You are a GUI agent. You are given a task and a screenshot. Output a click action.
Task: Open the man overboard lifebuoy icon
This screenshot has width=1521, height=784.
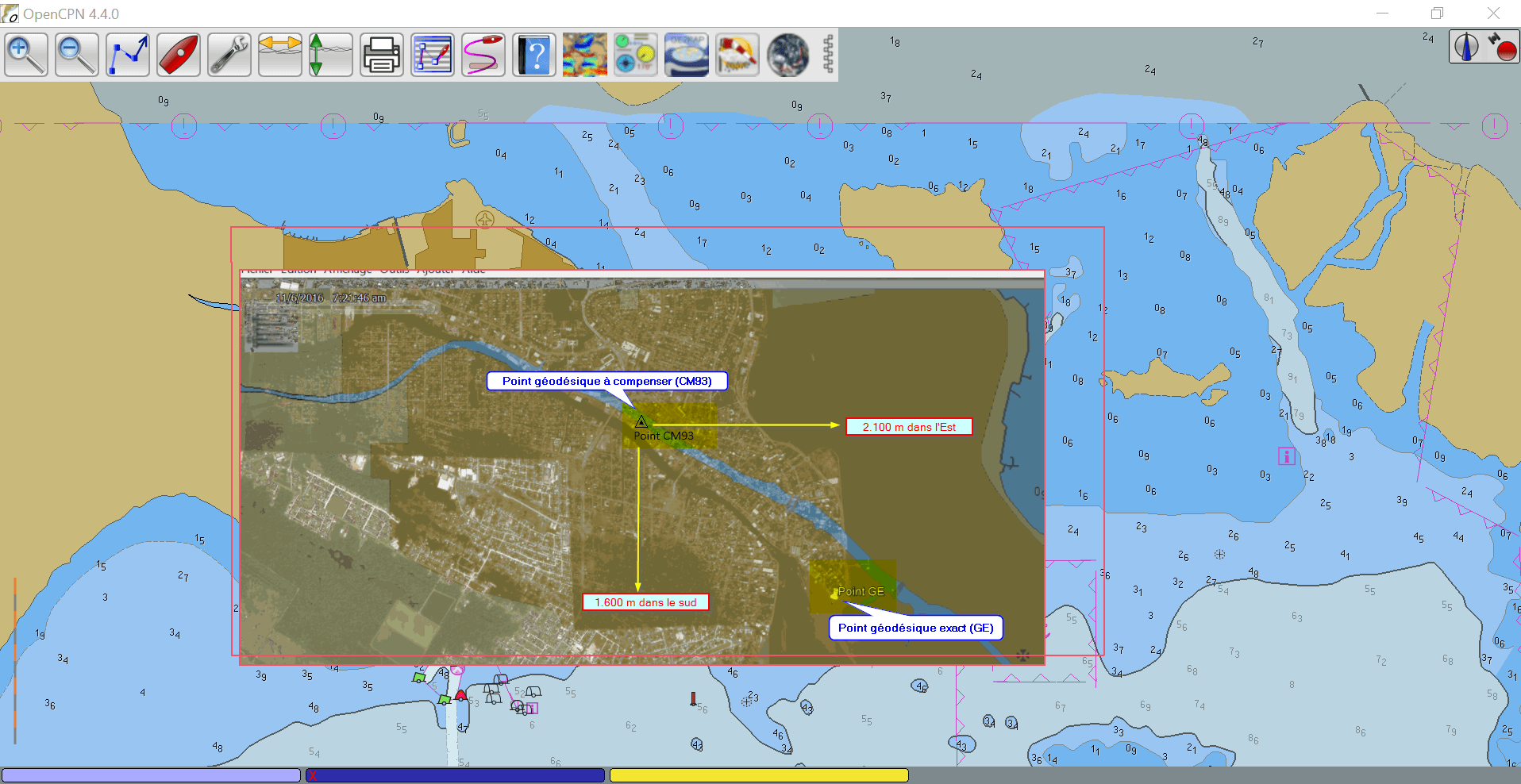(x=737, y=55)
